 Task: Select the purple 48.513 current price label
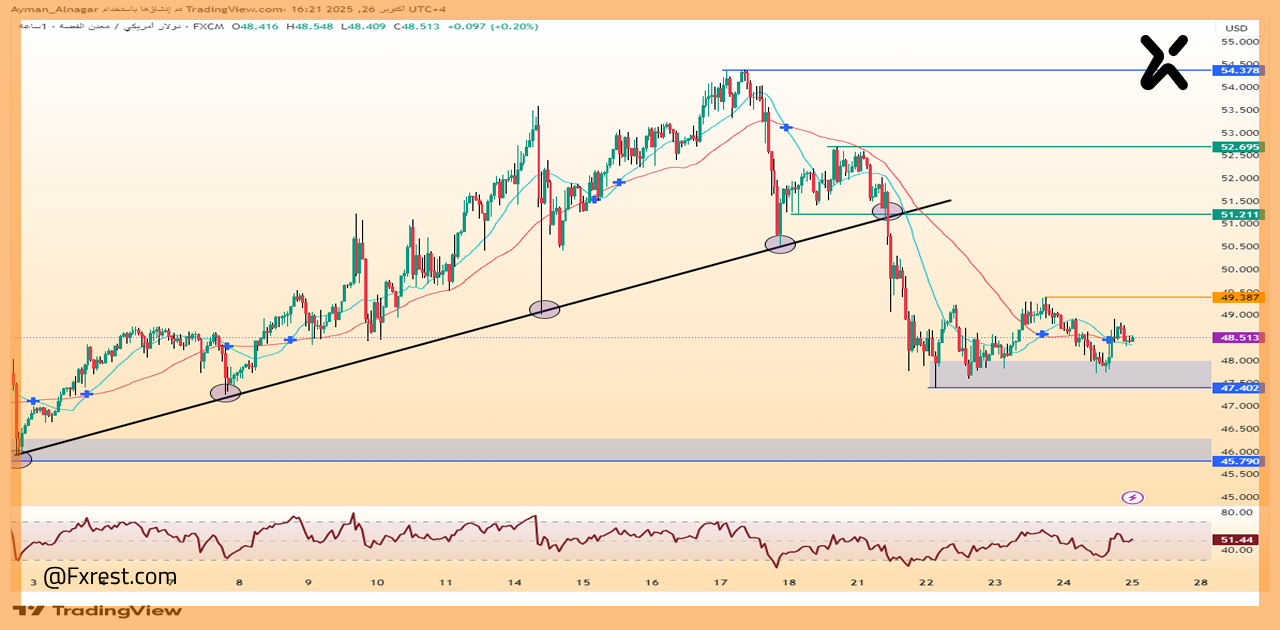[x=1238, y=338]
